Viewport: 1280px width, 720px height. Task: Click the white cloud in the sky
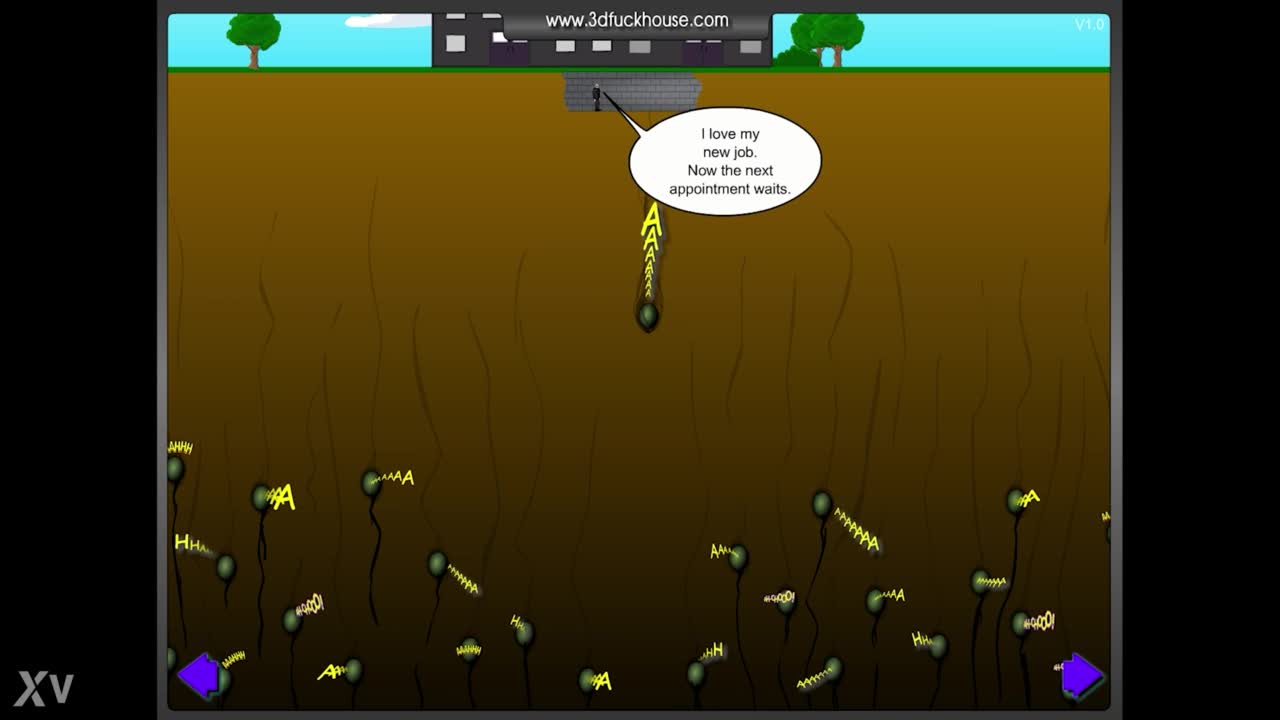[385, 20]
